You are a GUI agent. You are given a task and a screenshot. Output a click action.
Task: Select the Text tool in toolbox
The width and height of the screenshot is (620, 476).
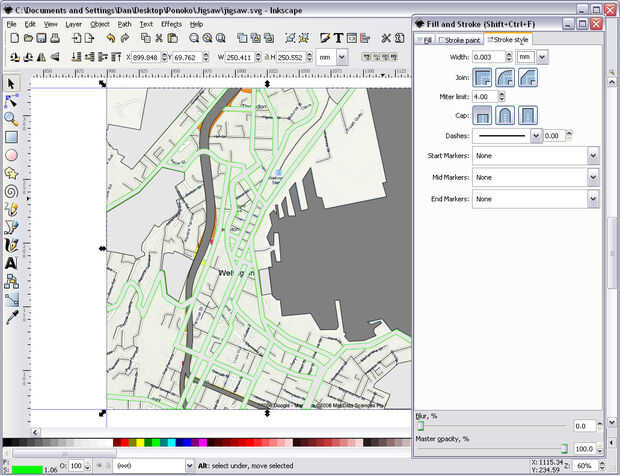11,263
